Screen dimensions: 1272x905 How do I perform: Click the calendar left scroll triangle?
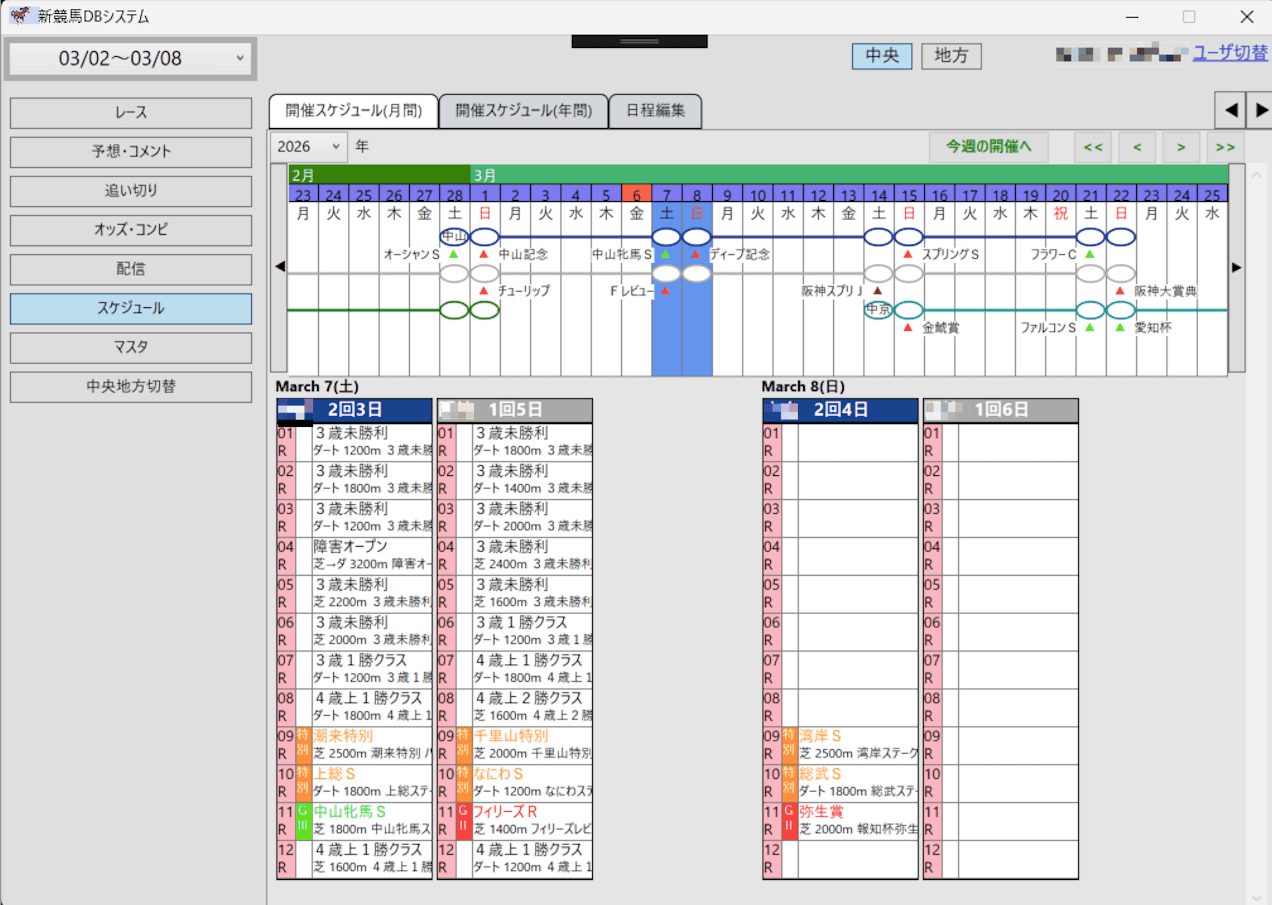[280, 267]
